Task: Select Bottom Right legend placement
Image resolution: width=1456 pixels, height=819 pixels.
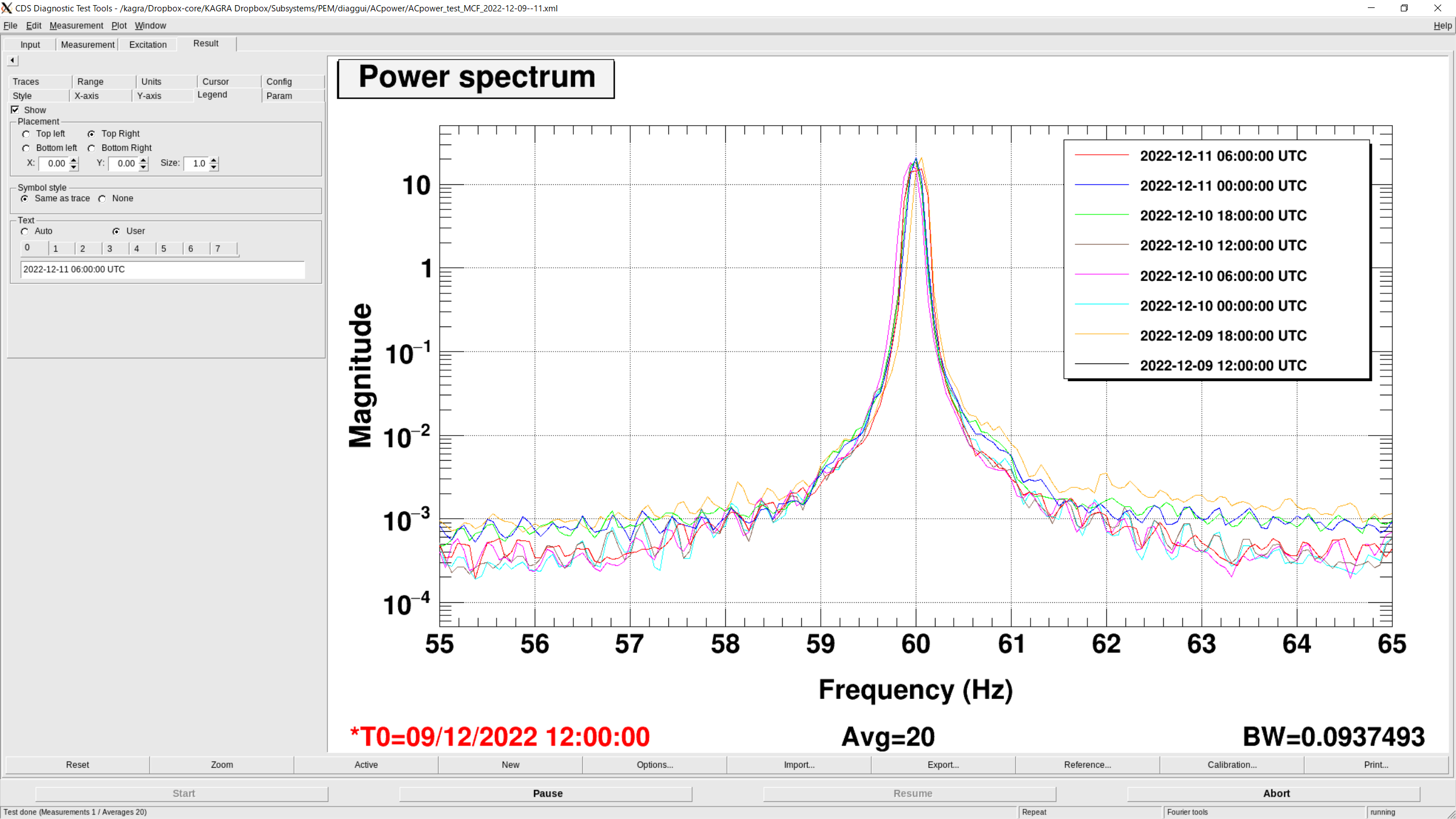Action: click(92, 148)
